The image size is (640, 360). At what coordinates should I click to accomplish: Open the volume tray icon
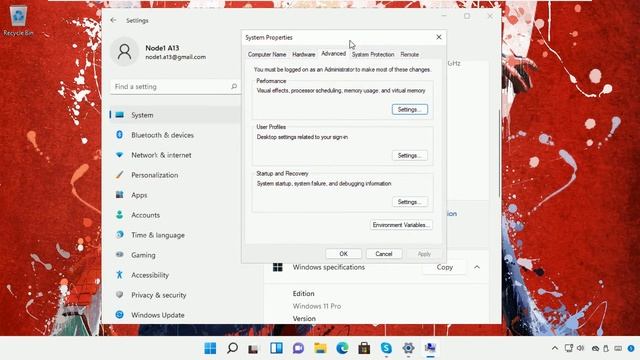click(580, 348)
